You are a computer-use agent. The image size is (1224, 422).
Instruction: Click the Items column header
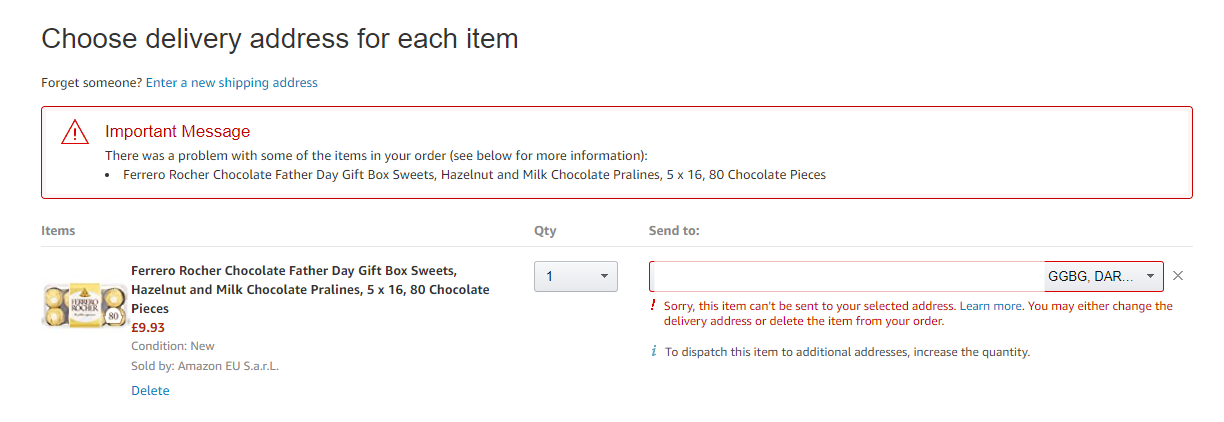(x=58, y=231)
